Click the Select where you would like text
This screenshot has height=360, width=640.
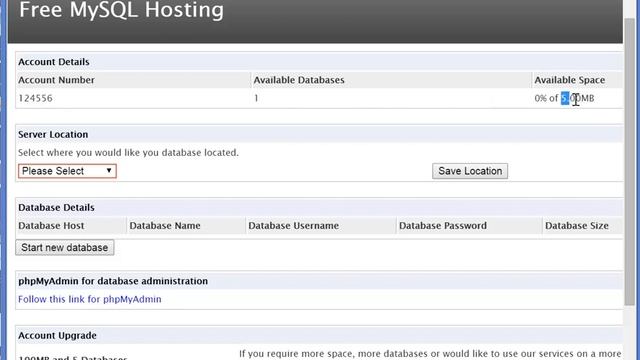coord(128,153)
